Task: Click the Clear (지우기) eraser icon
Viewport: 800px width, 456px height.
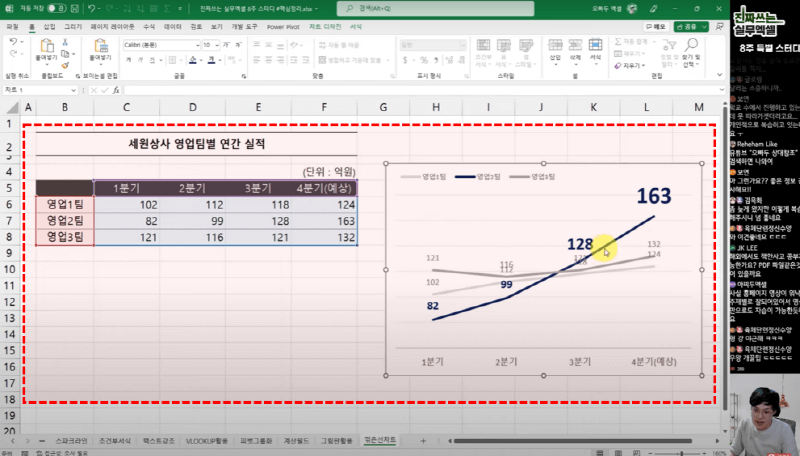Action: click(x=625, y=66)
